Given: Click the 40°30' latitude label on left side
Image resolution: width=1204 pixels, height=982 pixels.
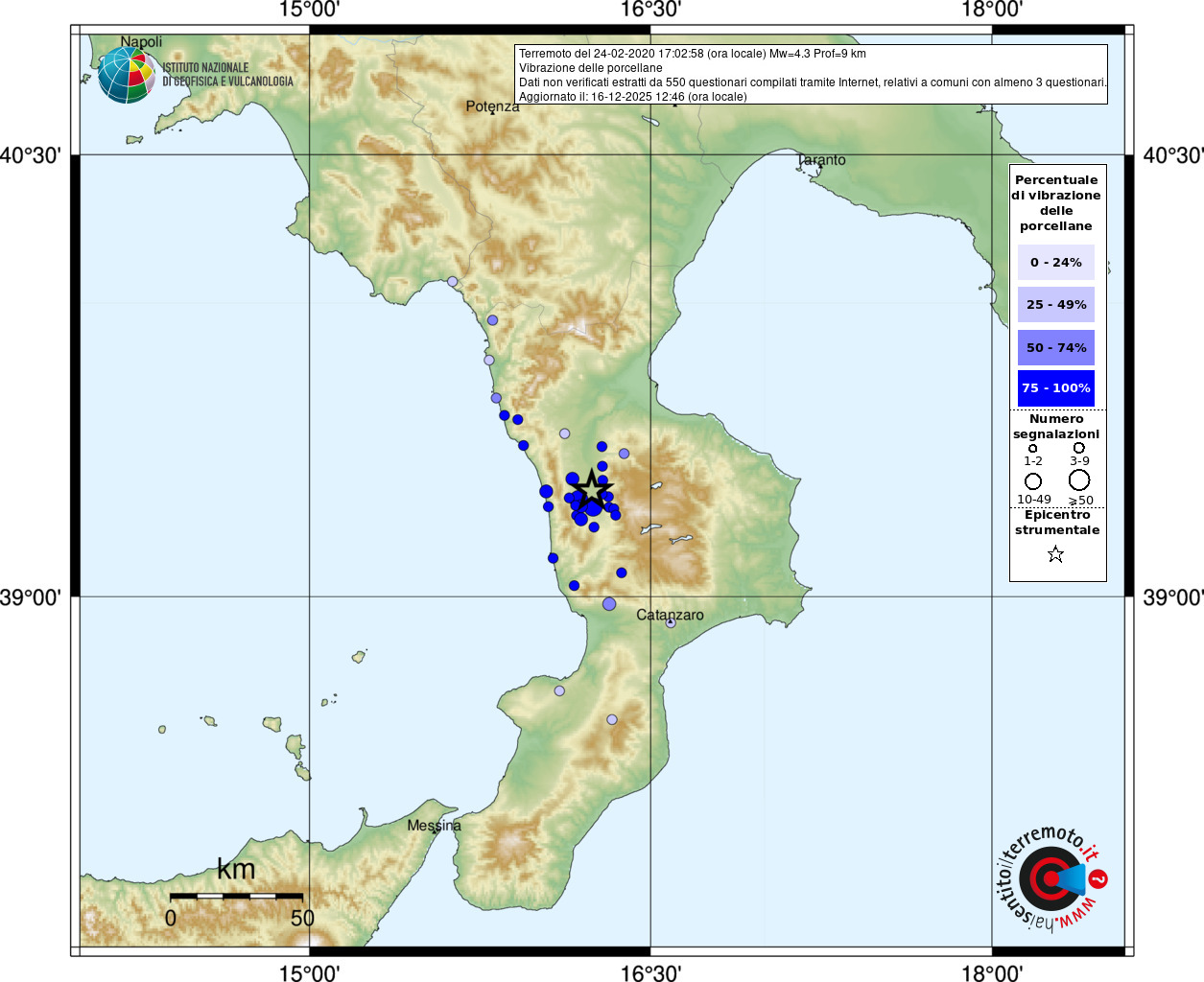Looking at the screenshot, I should click(x=30, y=155).
